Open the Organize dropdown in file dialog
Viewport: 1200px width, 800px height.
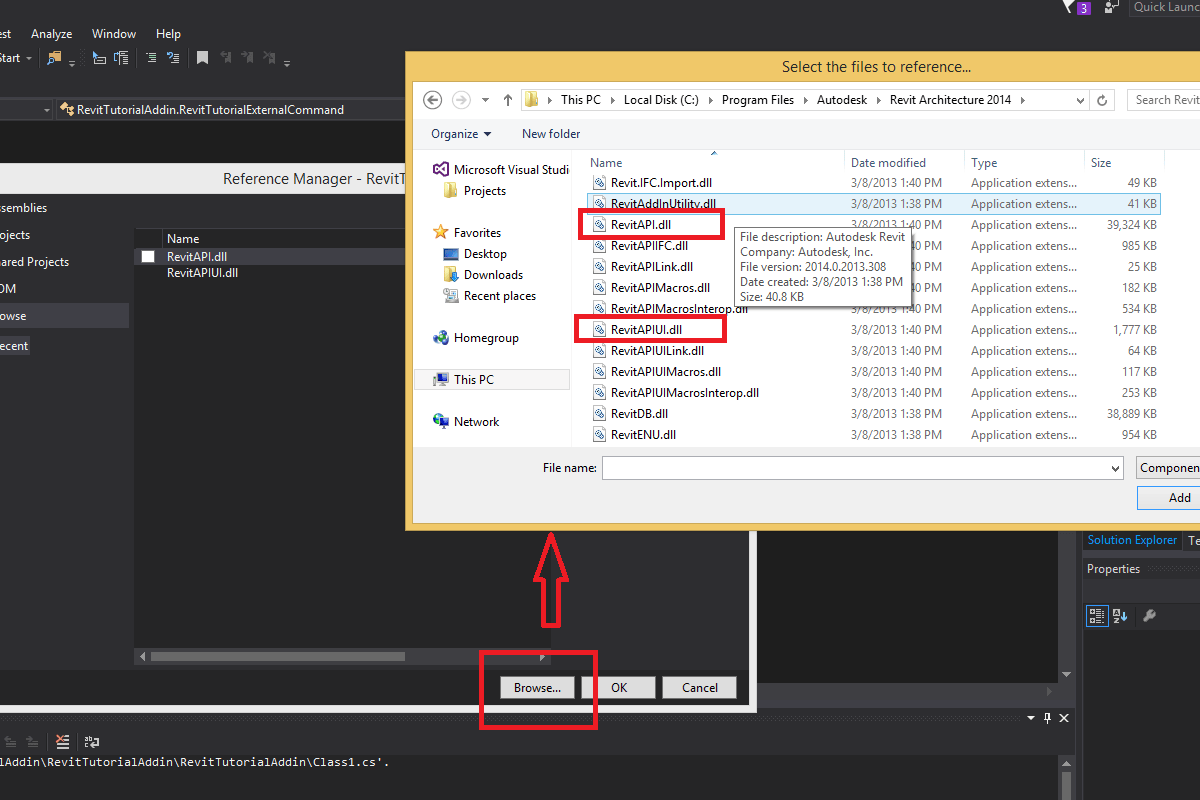click(x=461, y=134)
